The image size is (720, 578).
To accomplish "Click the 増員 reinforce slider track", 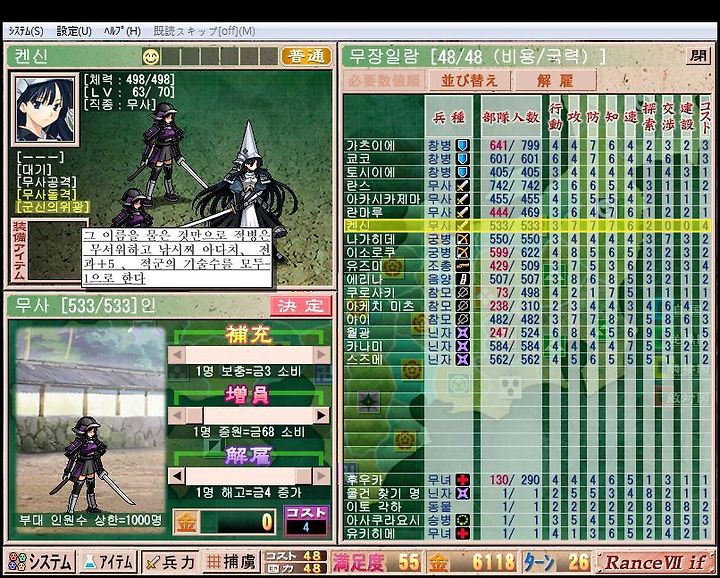I will coord(249,416).
